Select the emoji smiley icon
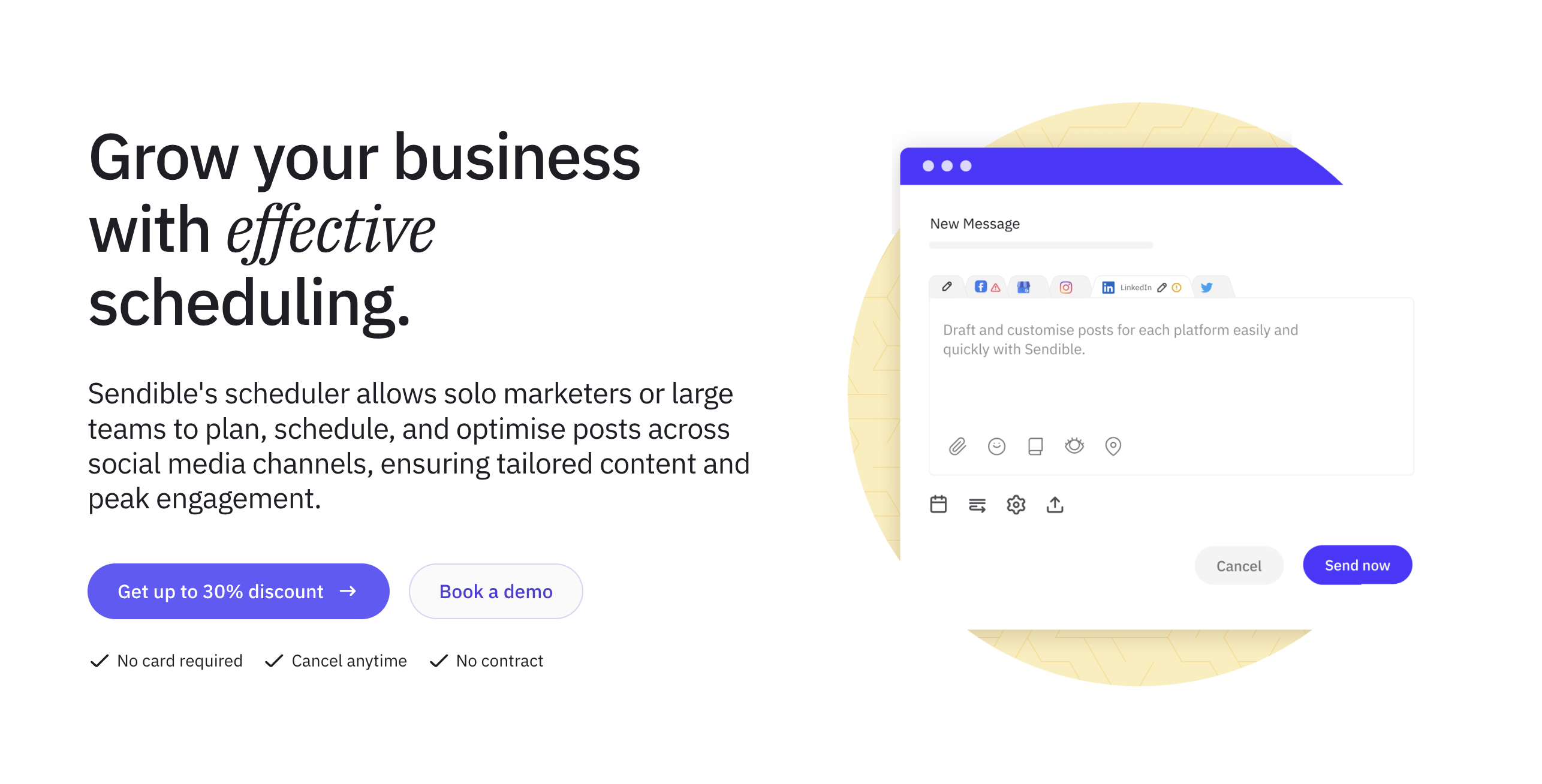The height and width of the screenshot is (784, 1542). pos(997,448)
